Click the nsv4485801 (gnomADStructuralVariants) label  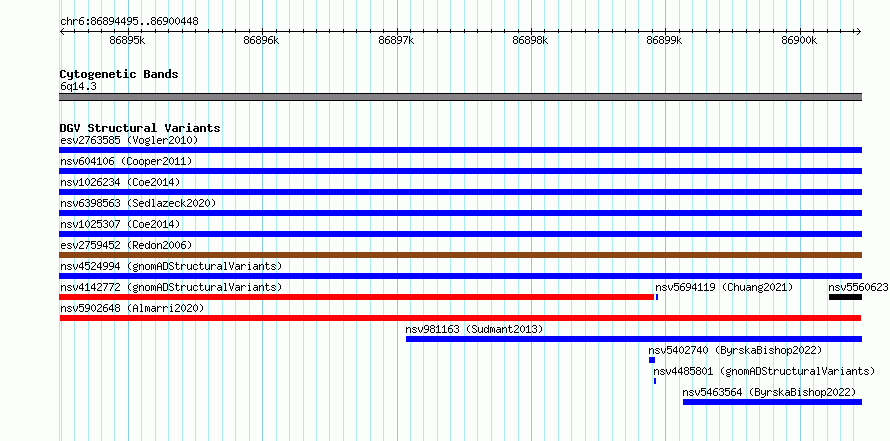[764, 371]
